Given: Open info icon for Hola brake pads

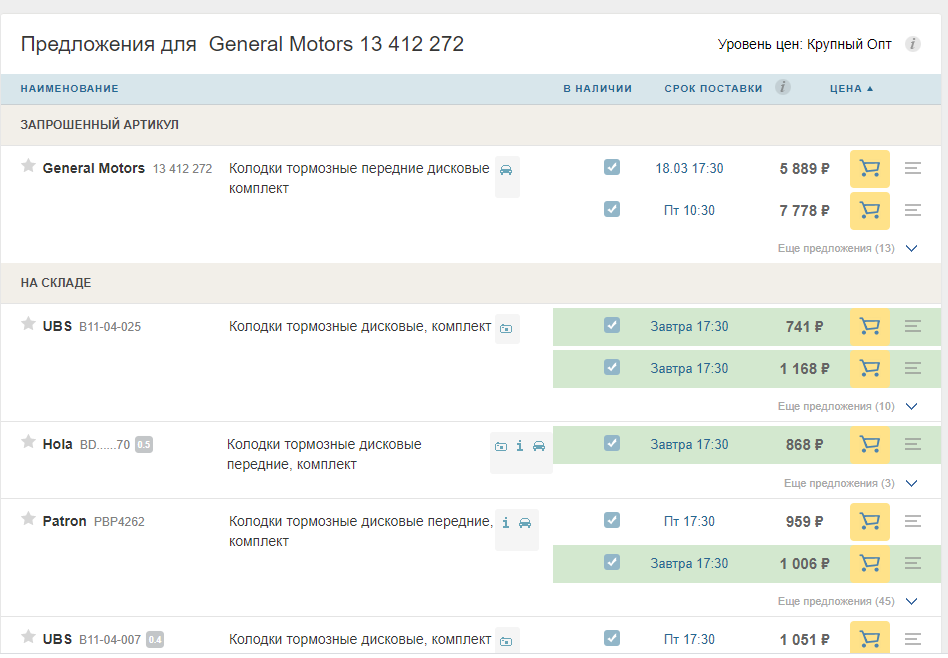Looking at the screenshot, I should (520, 446).
